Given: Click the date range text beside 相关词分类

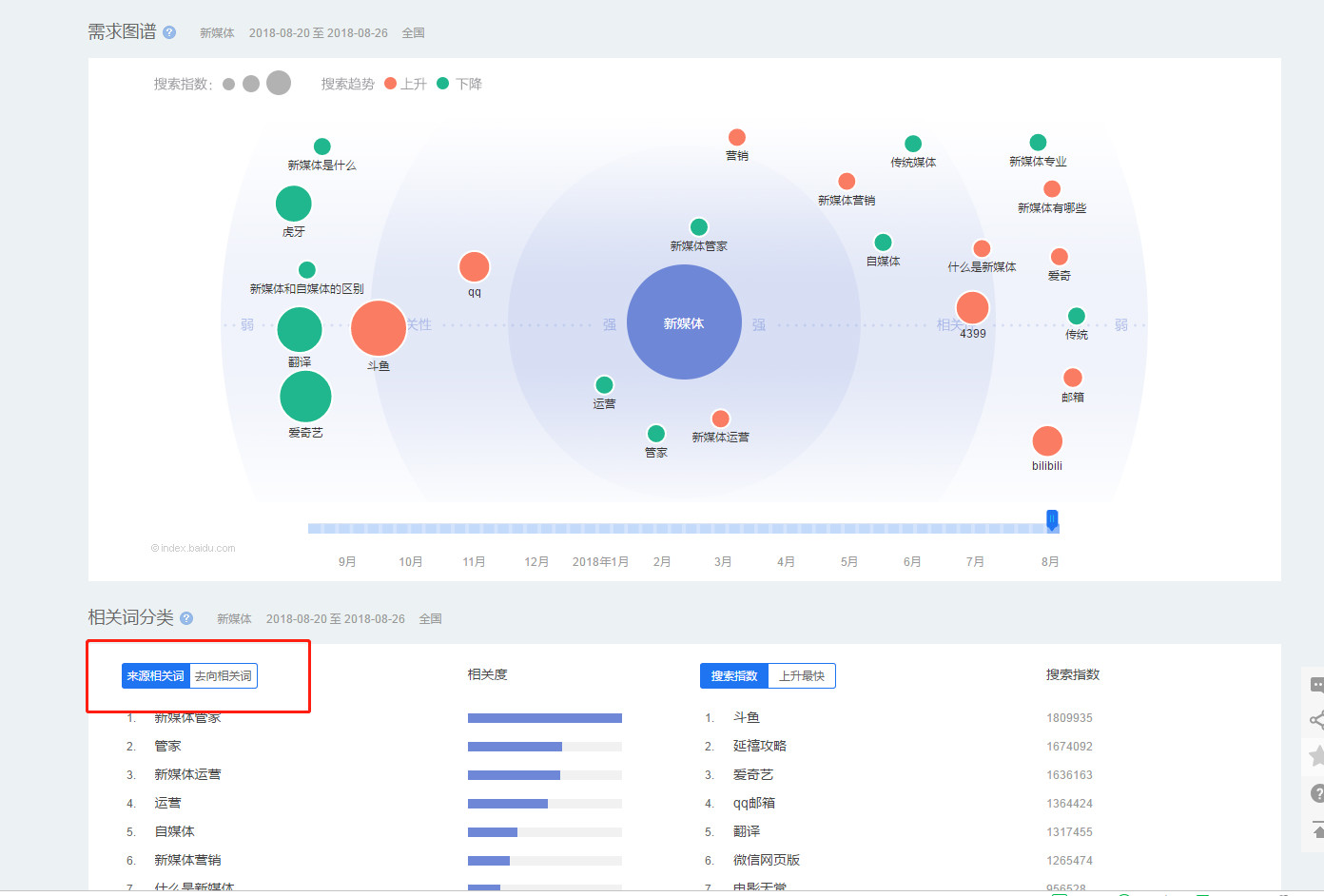Looking at the screenshot, I should coord(336,619).
